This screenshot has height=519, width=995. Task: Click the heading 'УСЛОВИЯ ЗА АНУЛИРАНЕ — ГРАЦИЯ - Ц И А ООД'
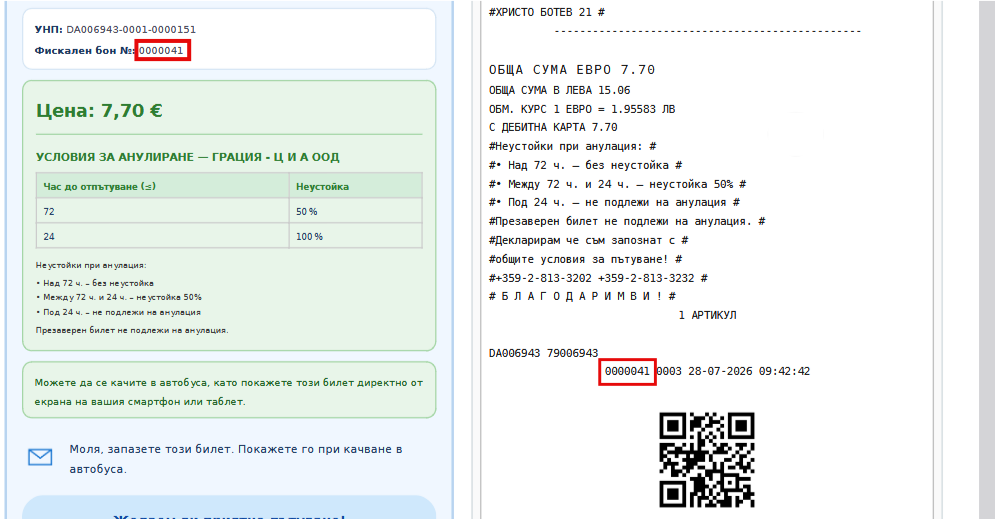187,157
